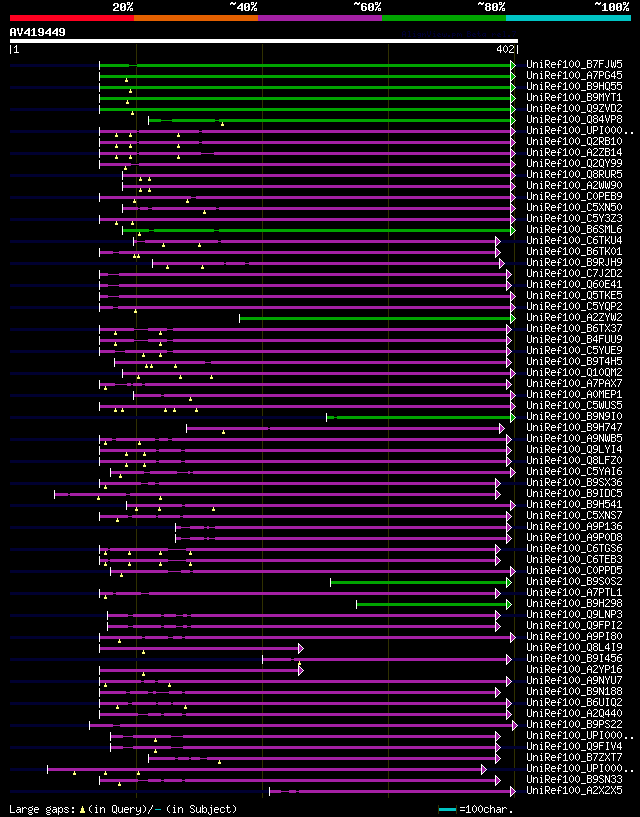Click the UniRef100_A2X2X5 label

[574, 791]
